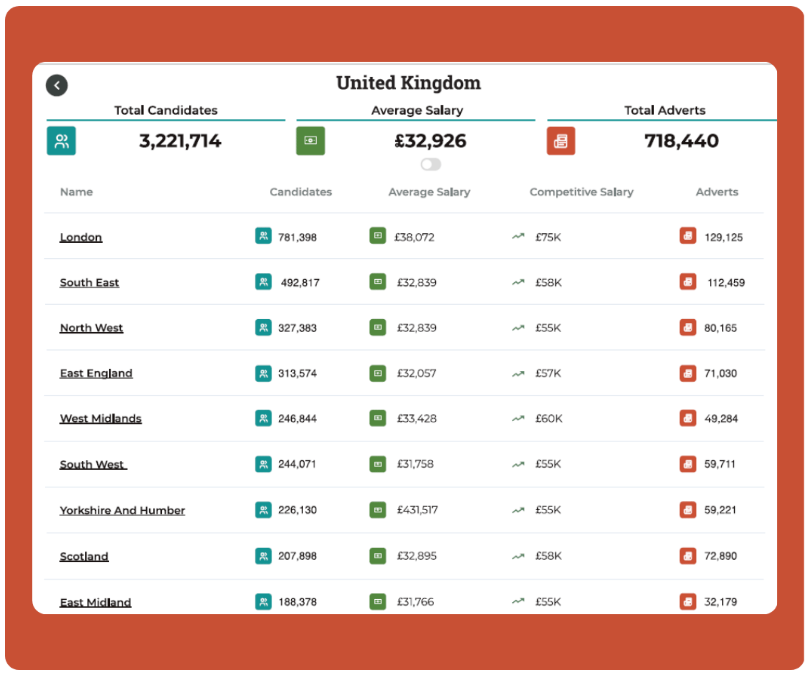This screenshot has width=807, height=673.
Task: Click the Total Candidates people icon
Action: coord(61,141)
